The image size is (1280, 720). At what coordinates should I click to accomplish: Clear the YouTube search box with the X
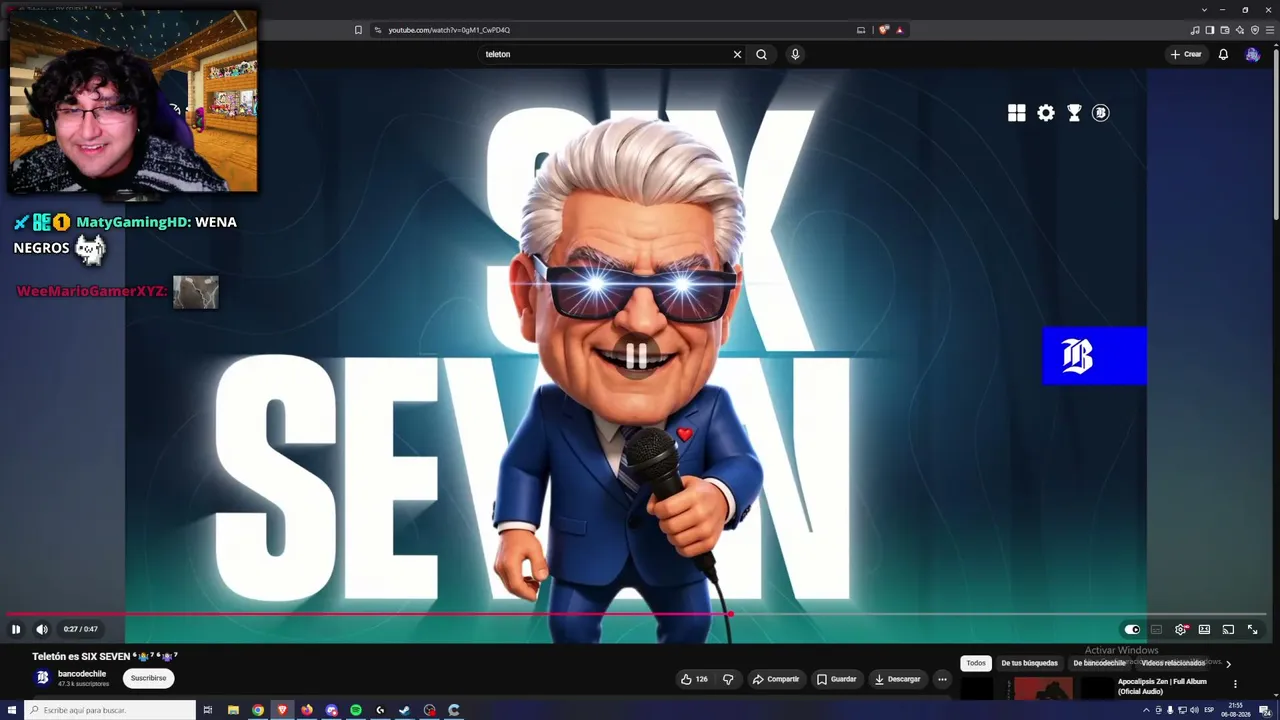click(x=737, y=54)
